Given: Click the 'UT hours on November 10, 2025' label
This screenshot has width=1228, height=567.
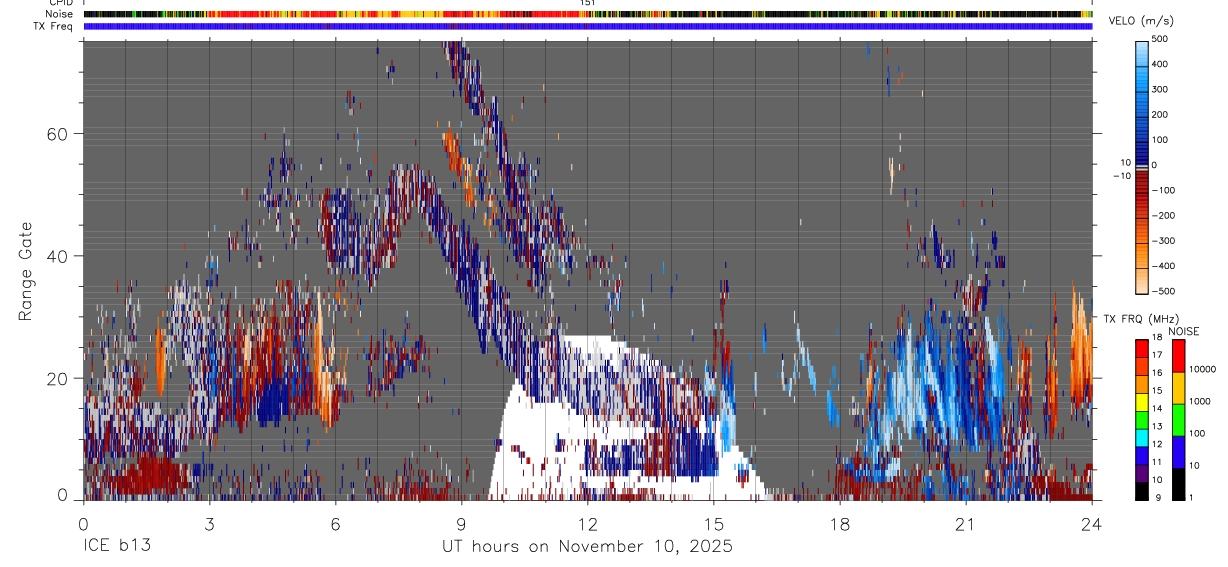Looking at the screenshot, I should click(588, 547).
